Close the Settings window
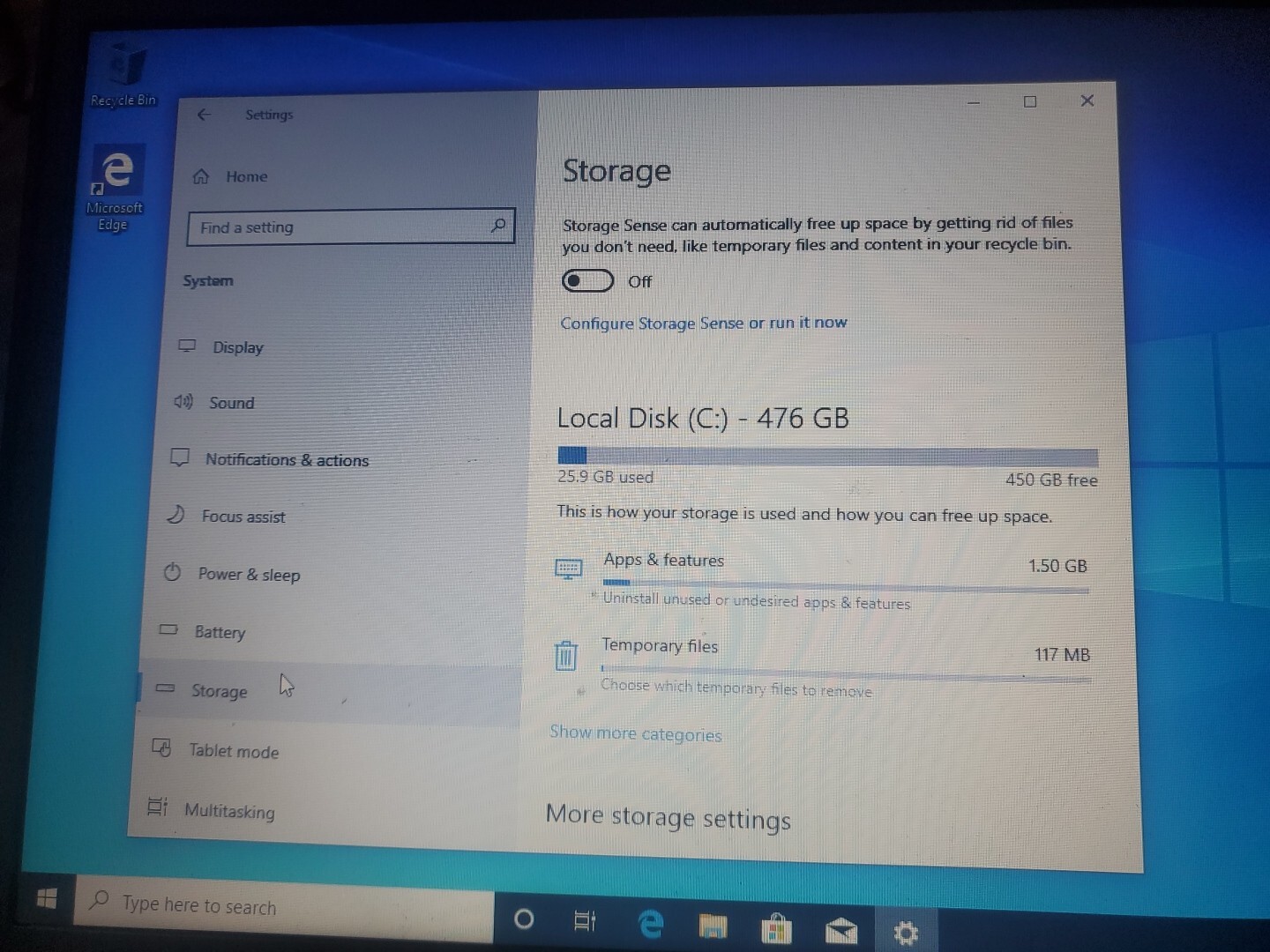Image resolution: width=1270 pixels, height=952 pixels. (1087, 100)
